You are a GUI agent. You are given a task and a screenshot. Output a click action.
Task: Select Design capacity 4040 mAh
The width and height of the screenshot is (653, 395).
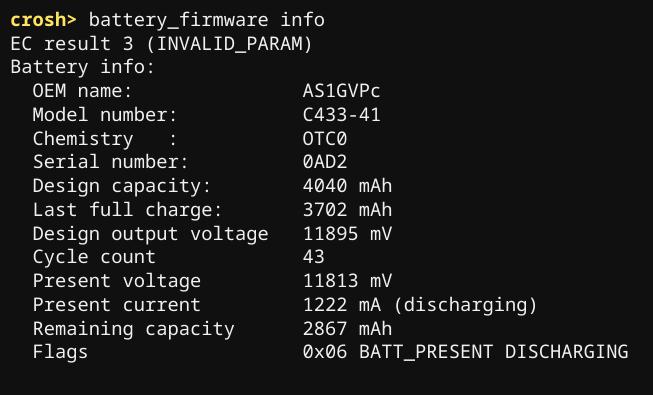347,185
